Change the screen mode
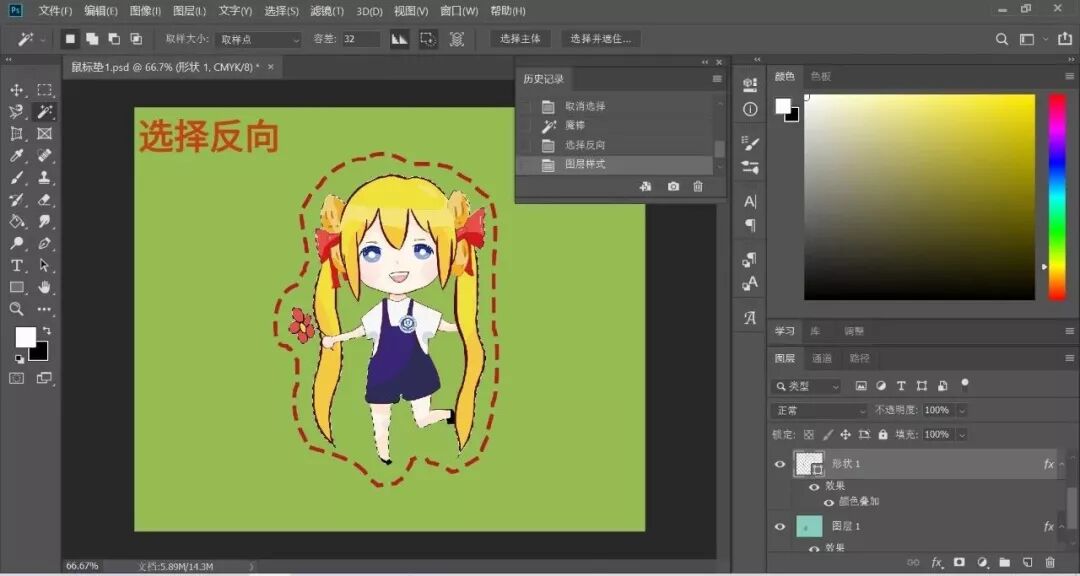The height and width of the screenshot is (576, 1080). [x=45, y=378]
